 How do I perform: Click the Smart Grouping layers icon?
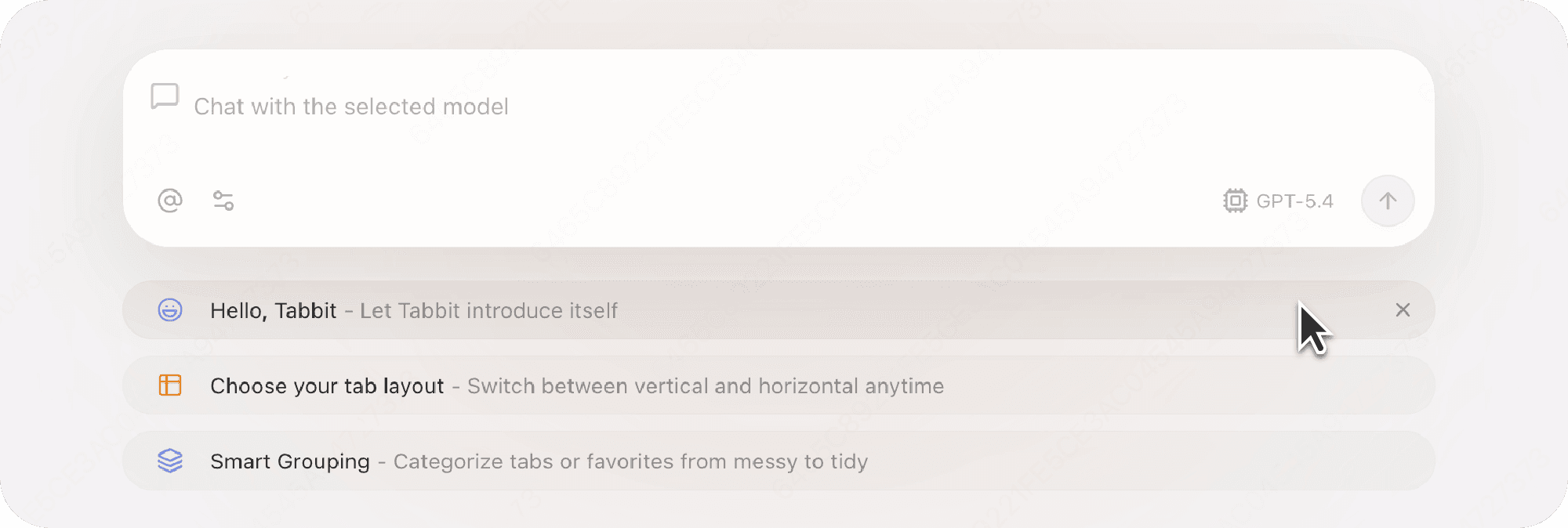point(170,461)
